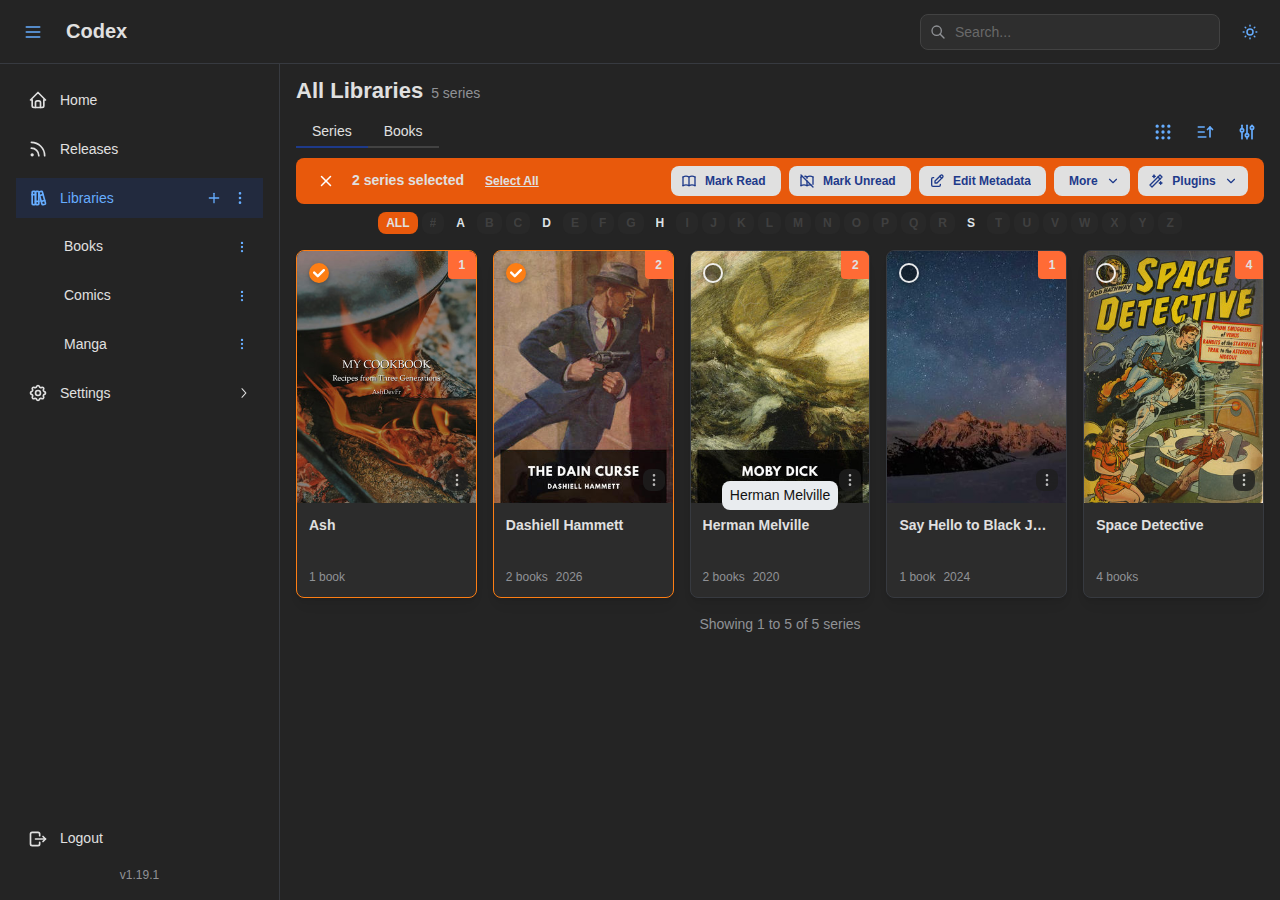Viewport: 1280px width, 900px height.
Task: Open The Dain Curse cover thumbnail
Action: click(x=583, y=377)
